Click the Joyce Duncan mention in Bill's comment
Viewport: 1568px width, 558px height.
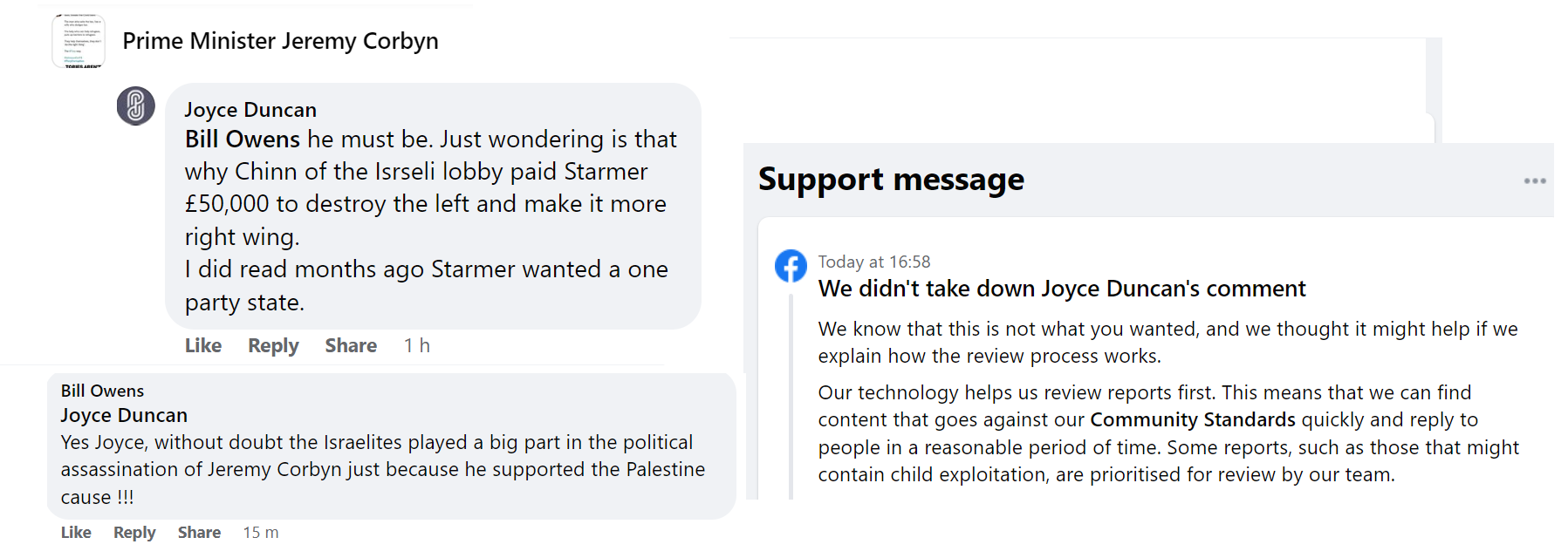coord(124,415)
